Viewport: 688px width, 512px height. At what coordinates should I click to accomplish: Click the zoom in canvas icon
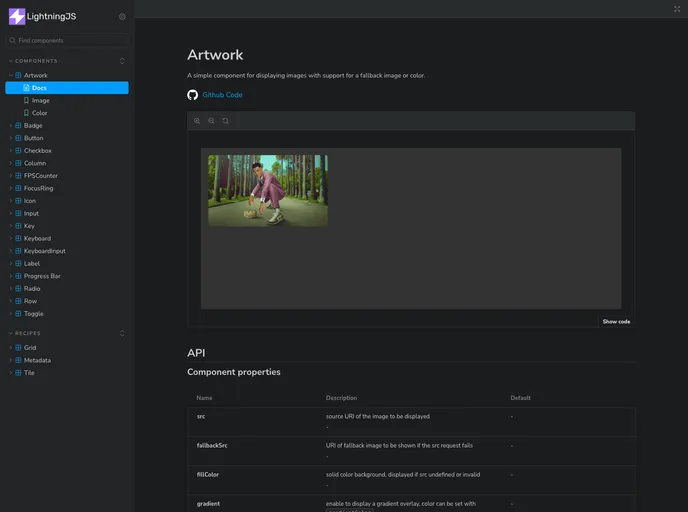(x=197, y=121)
